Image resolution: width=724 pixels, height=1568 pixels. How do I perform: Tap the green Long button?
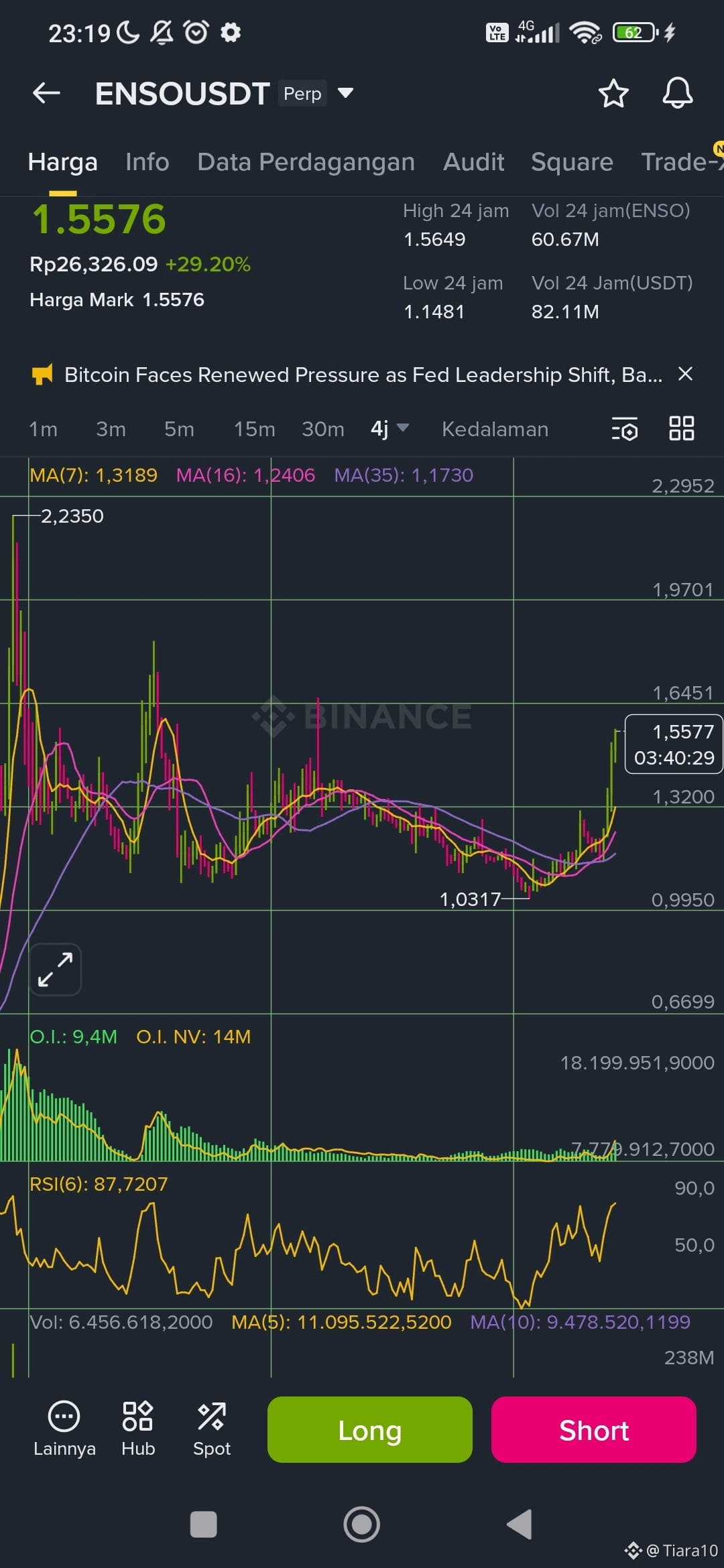[370, 1429]
